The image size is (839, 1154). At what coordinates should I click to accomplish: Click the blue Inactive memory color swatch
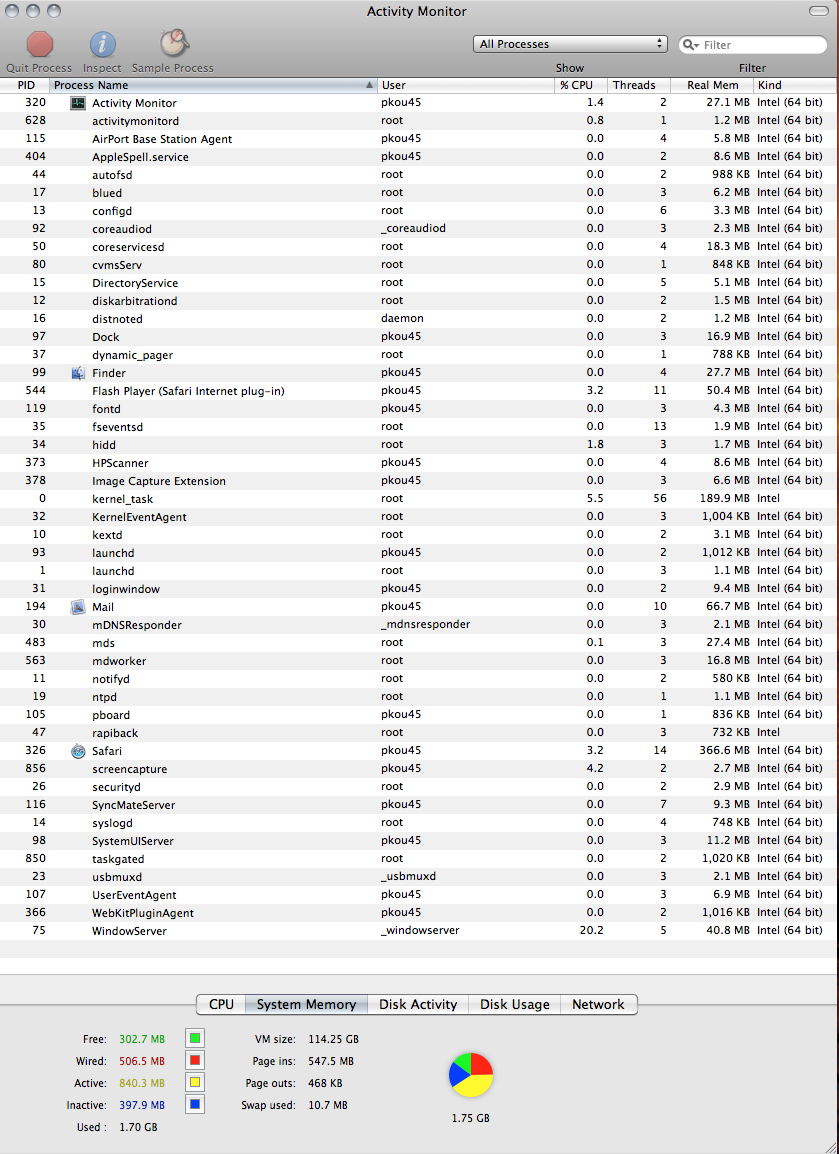pyautogui.click(x=195, y=1105)
